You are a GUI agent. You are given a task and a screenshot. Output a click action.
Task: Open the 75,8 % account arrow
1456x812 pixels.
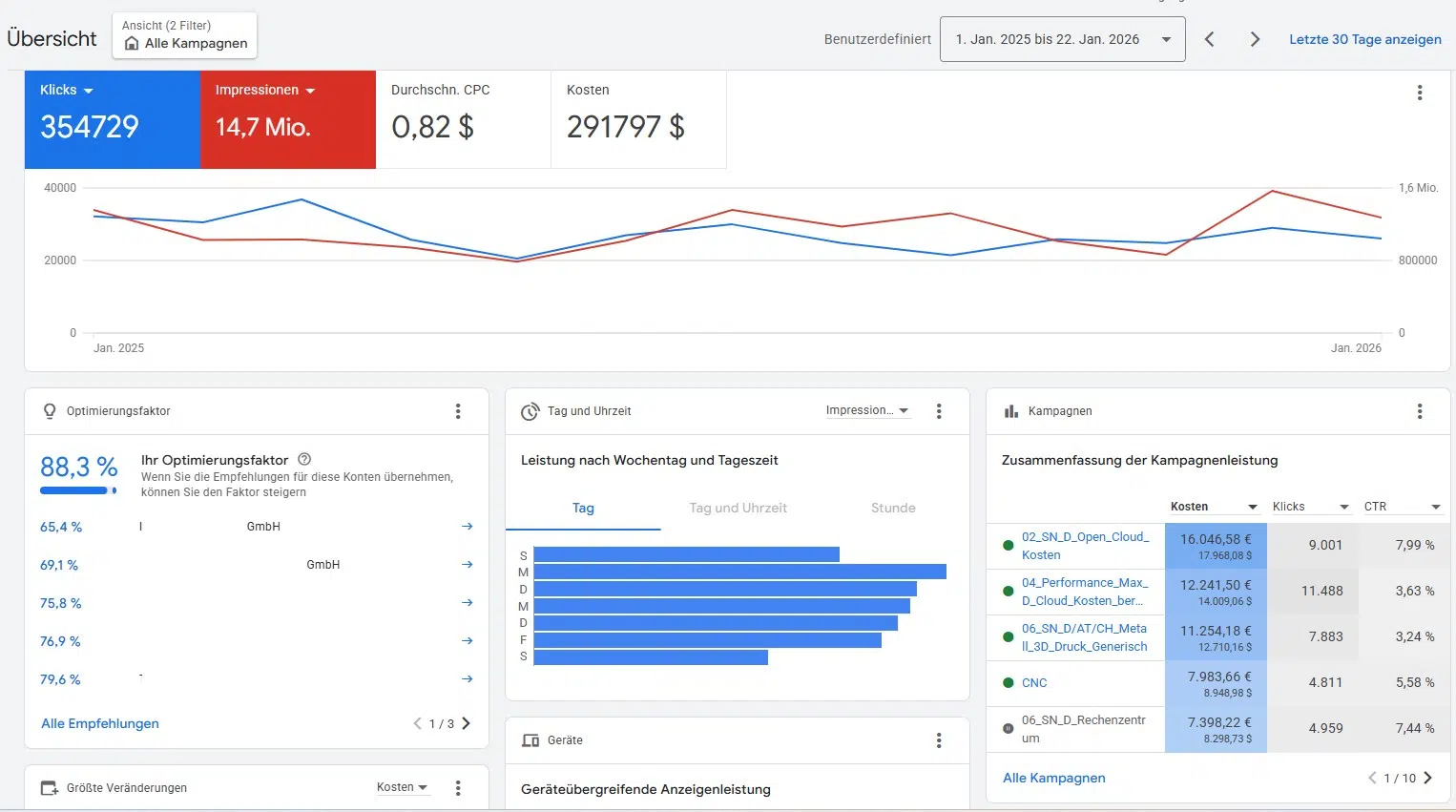pyautogui.click(x=467, y=603)
